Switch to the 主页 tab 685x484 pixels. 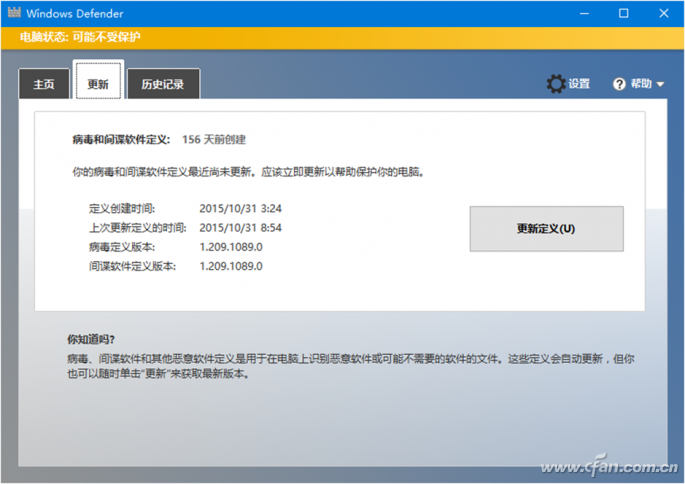pos(44,84)
